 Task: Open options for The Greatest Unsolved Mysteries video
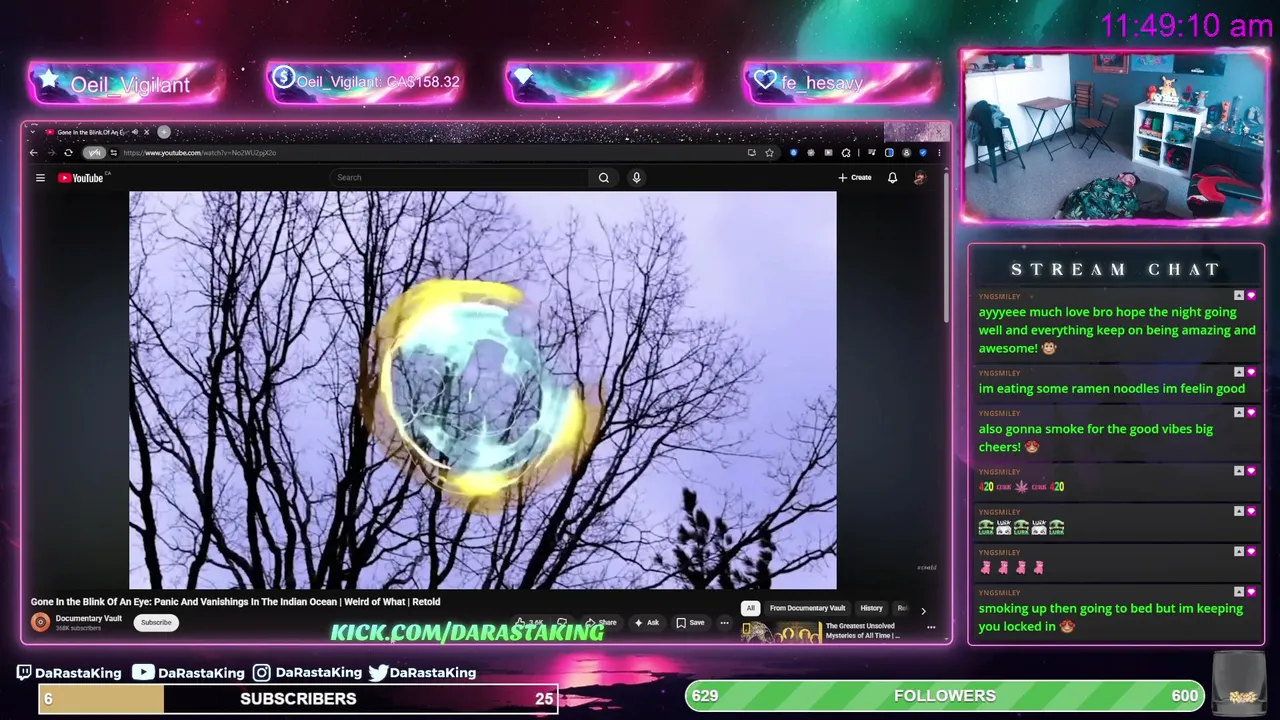coord(931,627)
